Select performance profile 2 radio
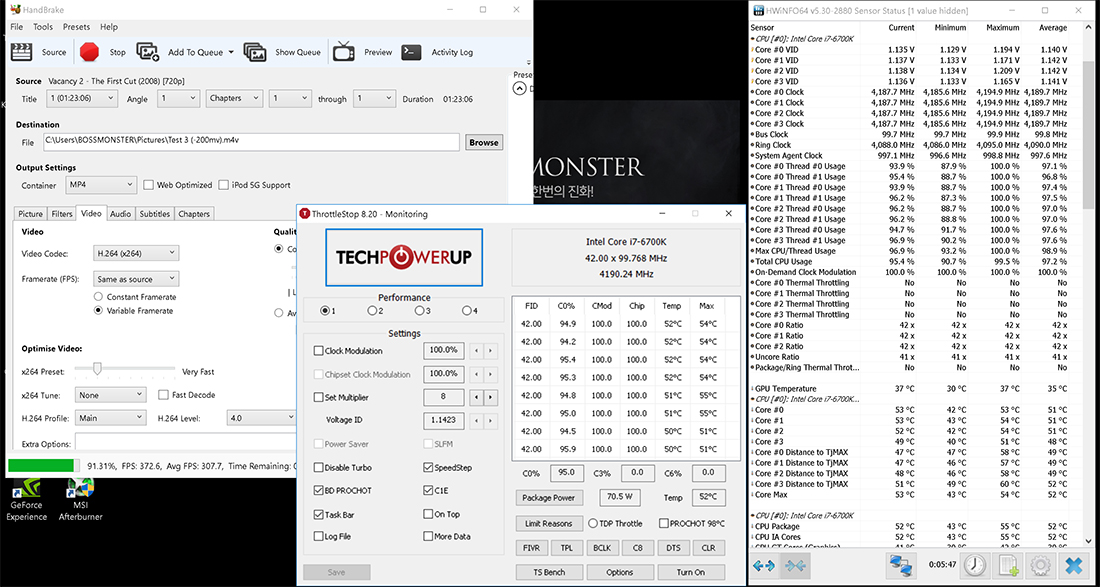The width and height of the screenshot is (1100, 587). pyautogui.click(x=373, y=311)
